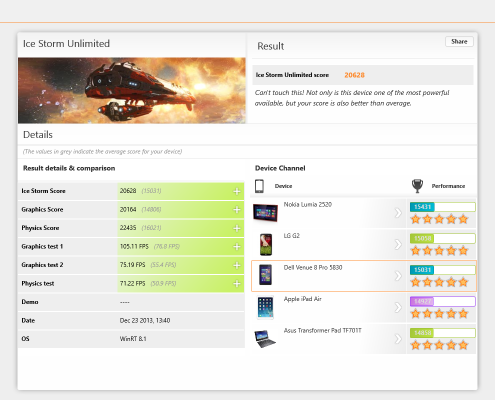Click the plus icon for Graphics test 1

pyautogui.click(x=237, y=247)
